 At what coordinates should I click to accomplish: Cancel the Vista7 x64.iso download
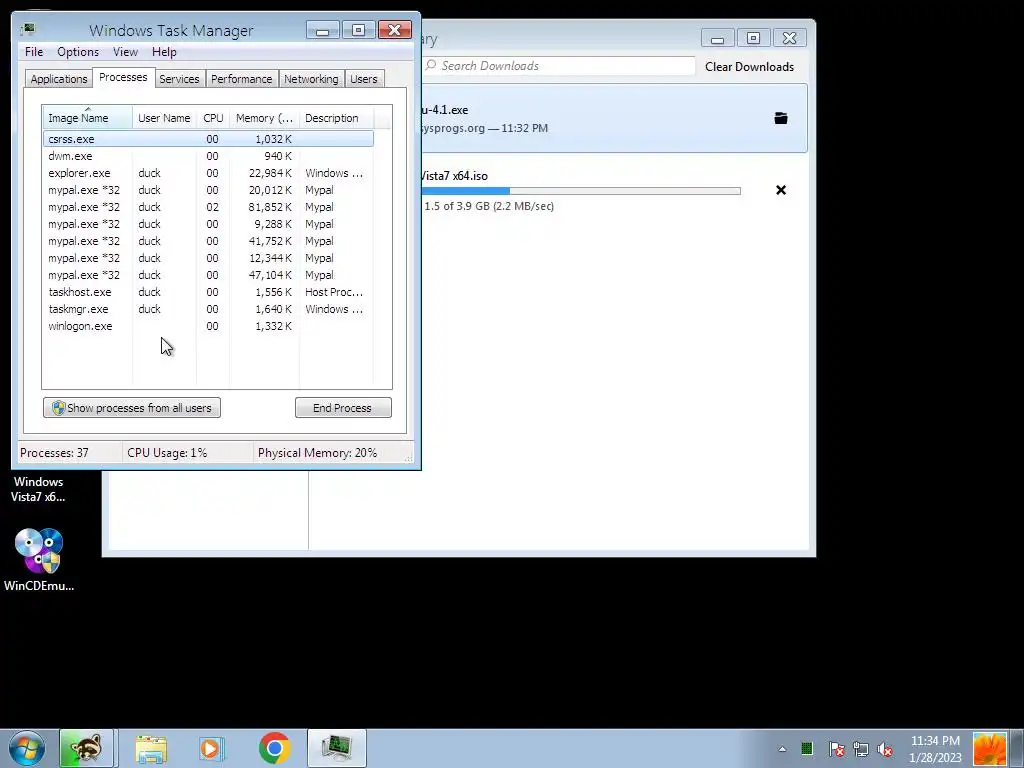(780, 190)
